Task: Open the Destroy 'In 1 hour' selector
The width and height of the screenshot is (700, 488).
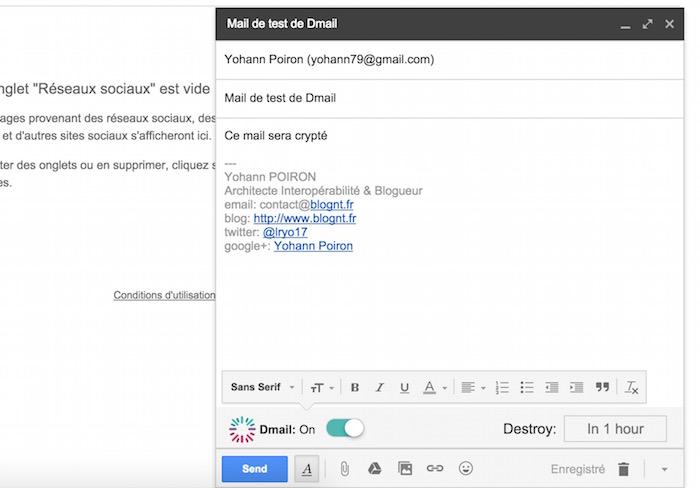Action: (615, 429)
